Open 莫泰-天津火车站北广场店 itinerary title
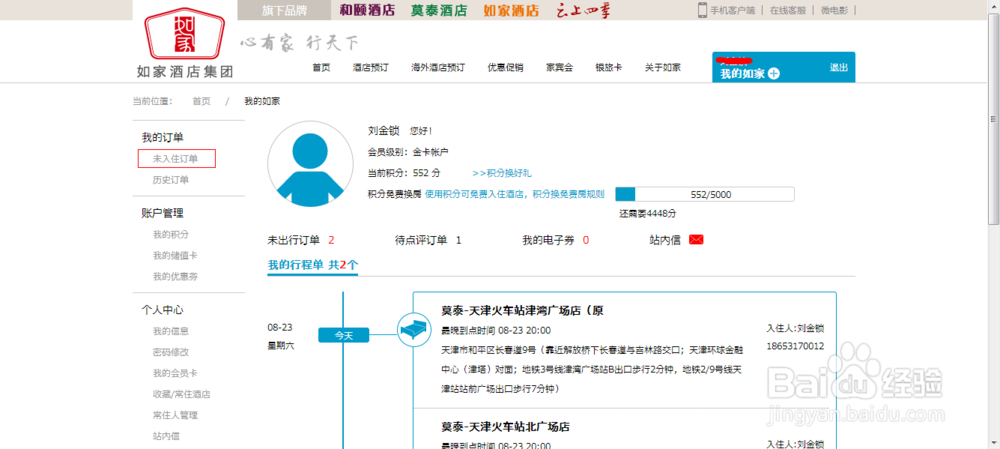 pyautogui.click(x=505, y=427)
